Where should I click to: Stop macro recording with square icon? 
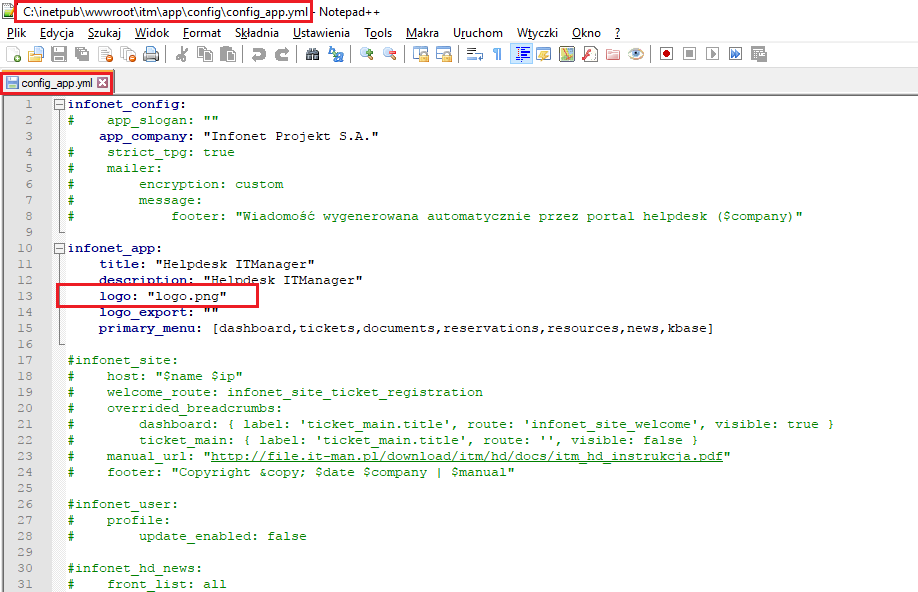click(x=690, y=54)
